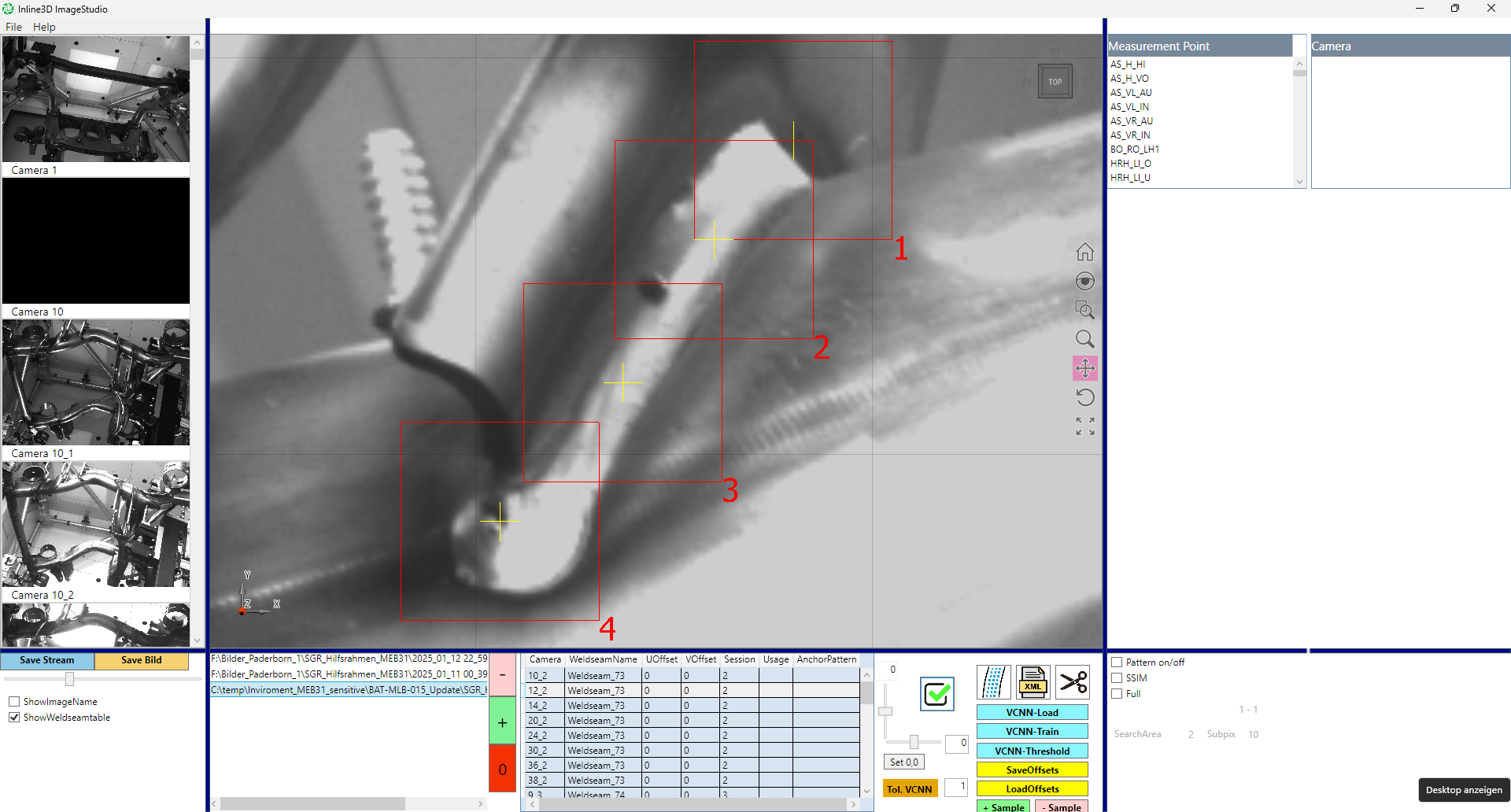Open the File menu
This screenshot has width=1511, height=812.
14,27
